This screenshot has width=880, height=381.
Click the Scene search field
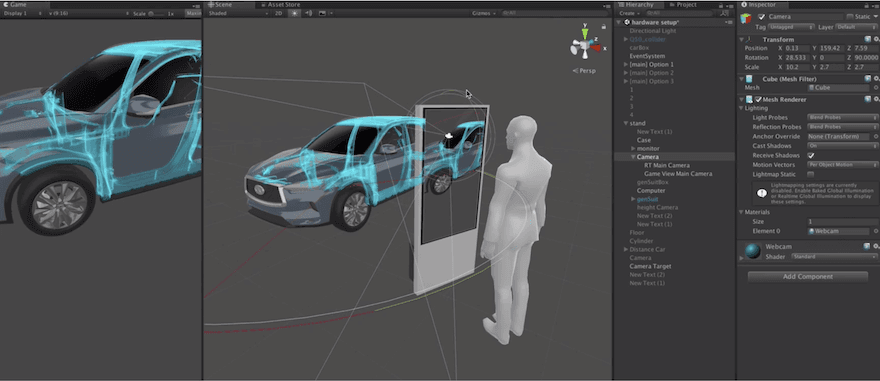pos(554,13)
